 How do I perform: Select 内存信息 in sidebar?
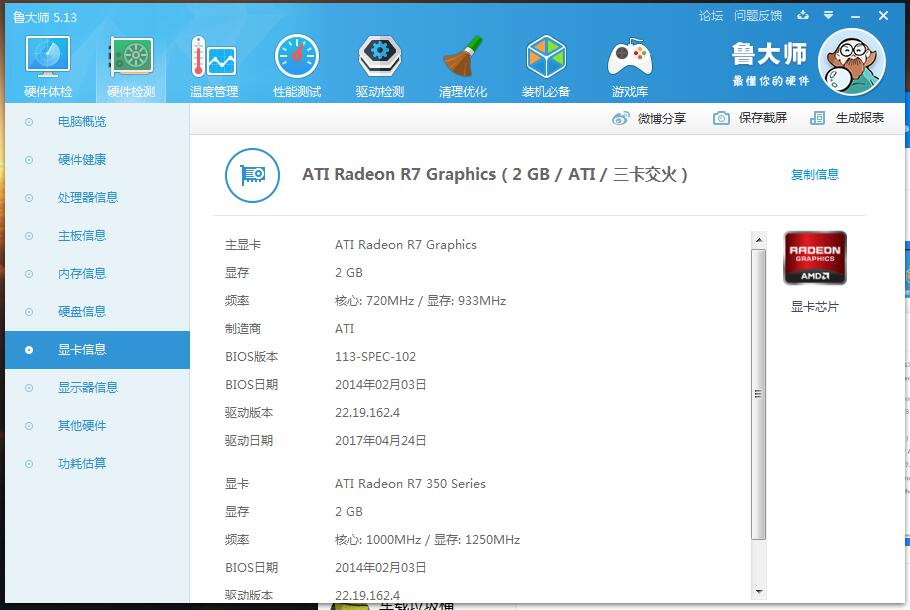[98, 274]
